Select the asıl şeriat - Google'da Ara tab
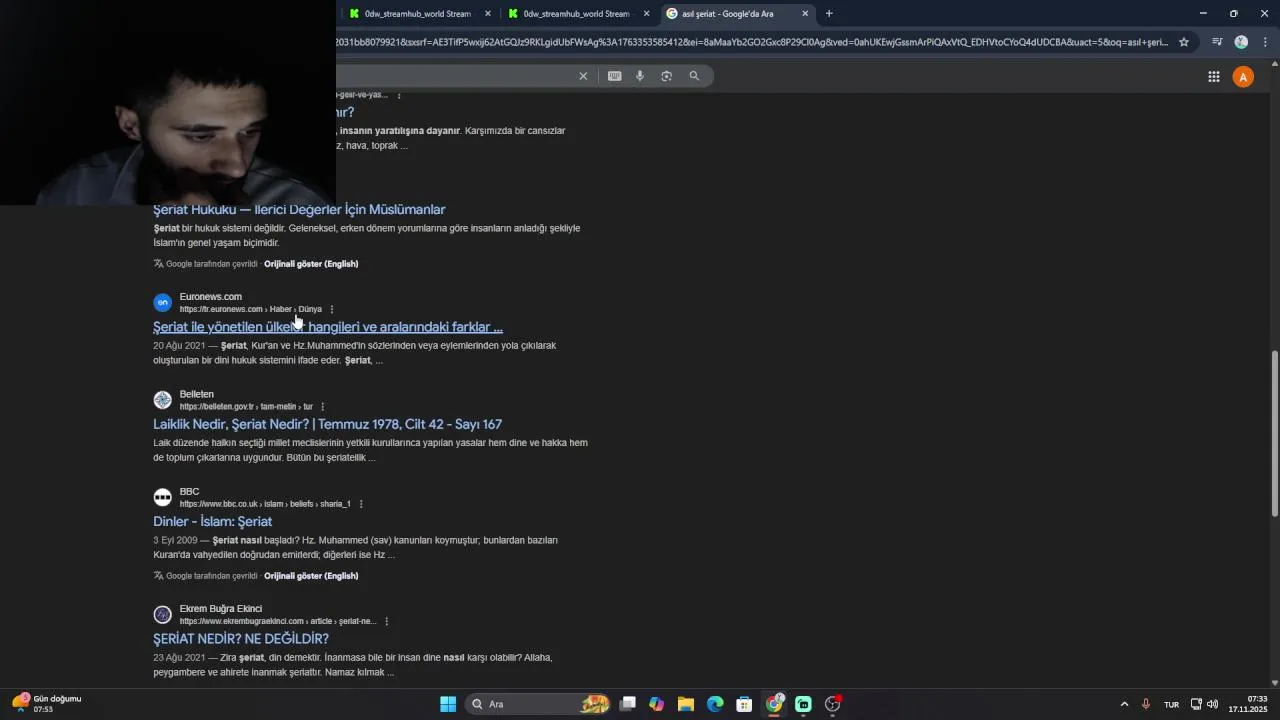Viewport: 1280px width, 720px height. pyautogui.click(x=728, y=14)
